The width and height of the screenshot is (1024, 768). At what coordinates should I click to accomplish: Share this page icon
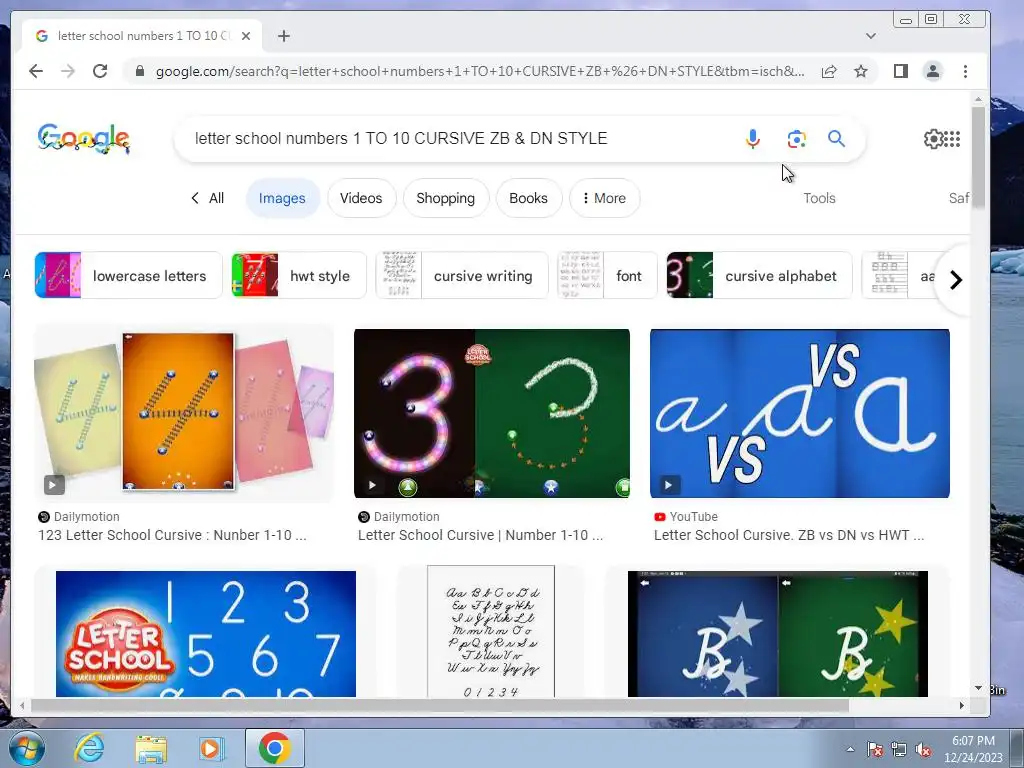tap(829, 71)
